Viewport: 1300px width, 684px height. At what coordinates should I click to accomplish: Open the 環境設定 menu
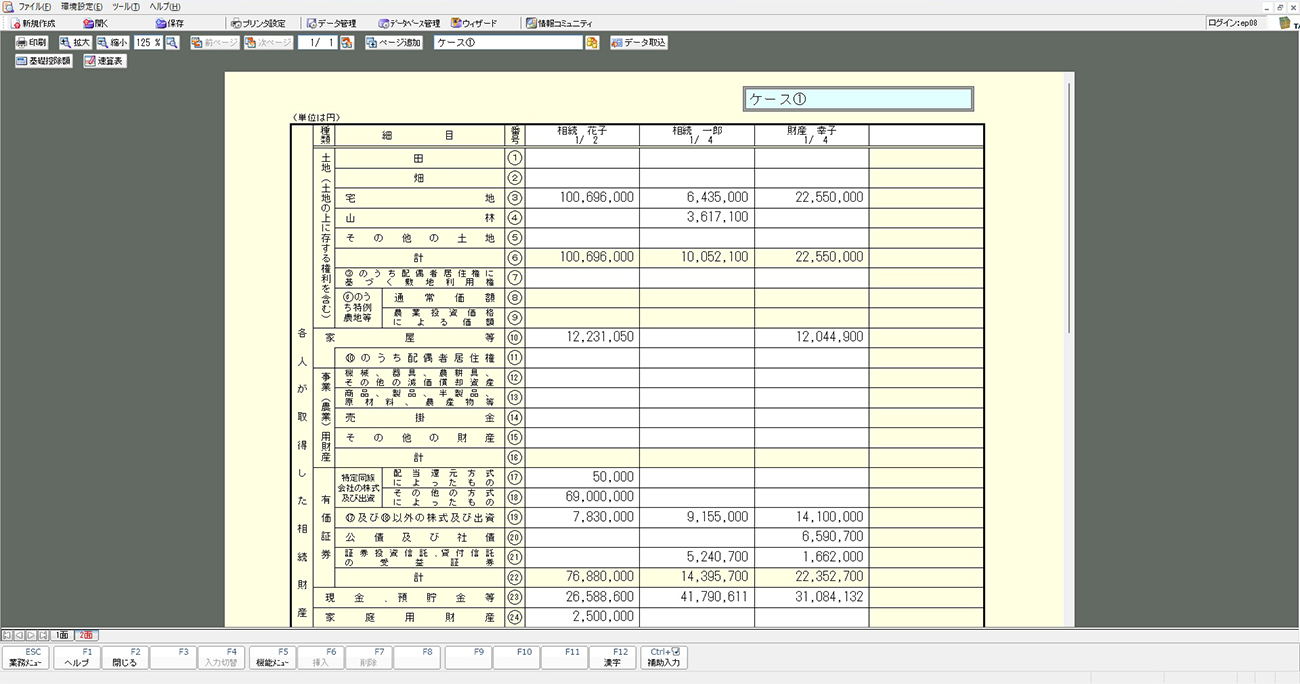[x=81, y=7]
